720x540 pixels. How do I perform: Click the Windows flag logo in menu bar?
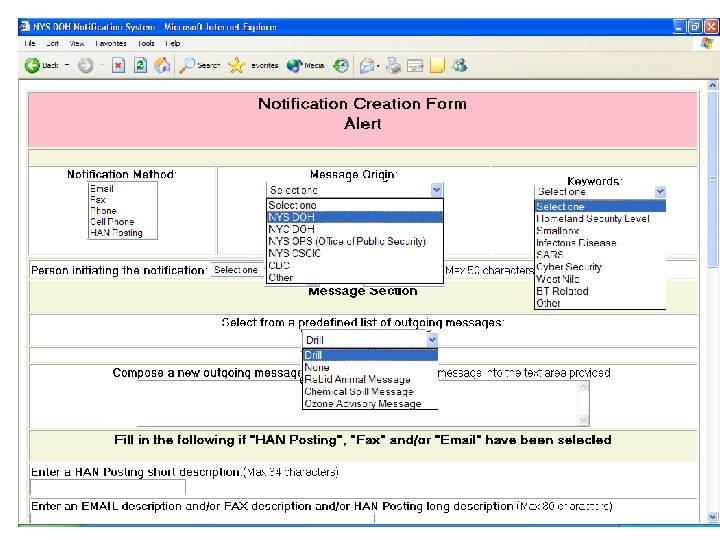point(707,44)
